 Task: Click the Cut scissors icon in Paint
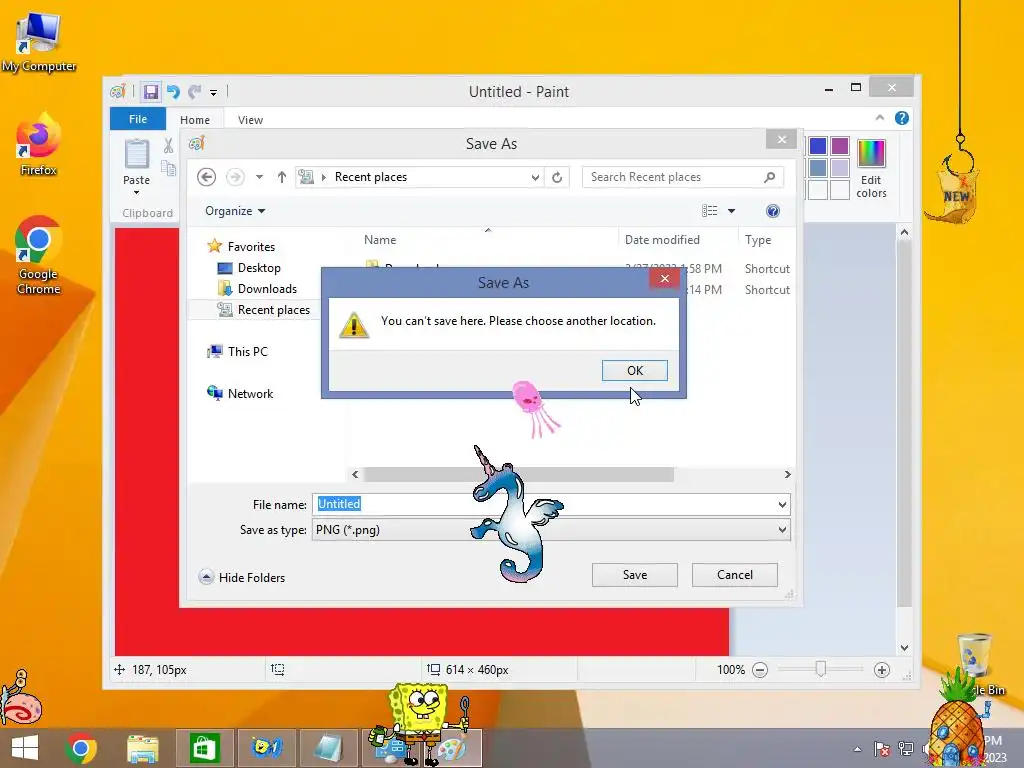tap(168, 146)
